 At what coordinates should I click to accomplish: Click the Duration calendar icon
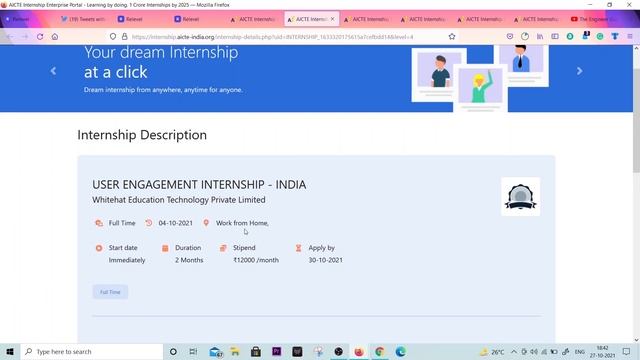pyautogui.click(x=165, y=248)
